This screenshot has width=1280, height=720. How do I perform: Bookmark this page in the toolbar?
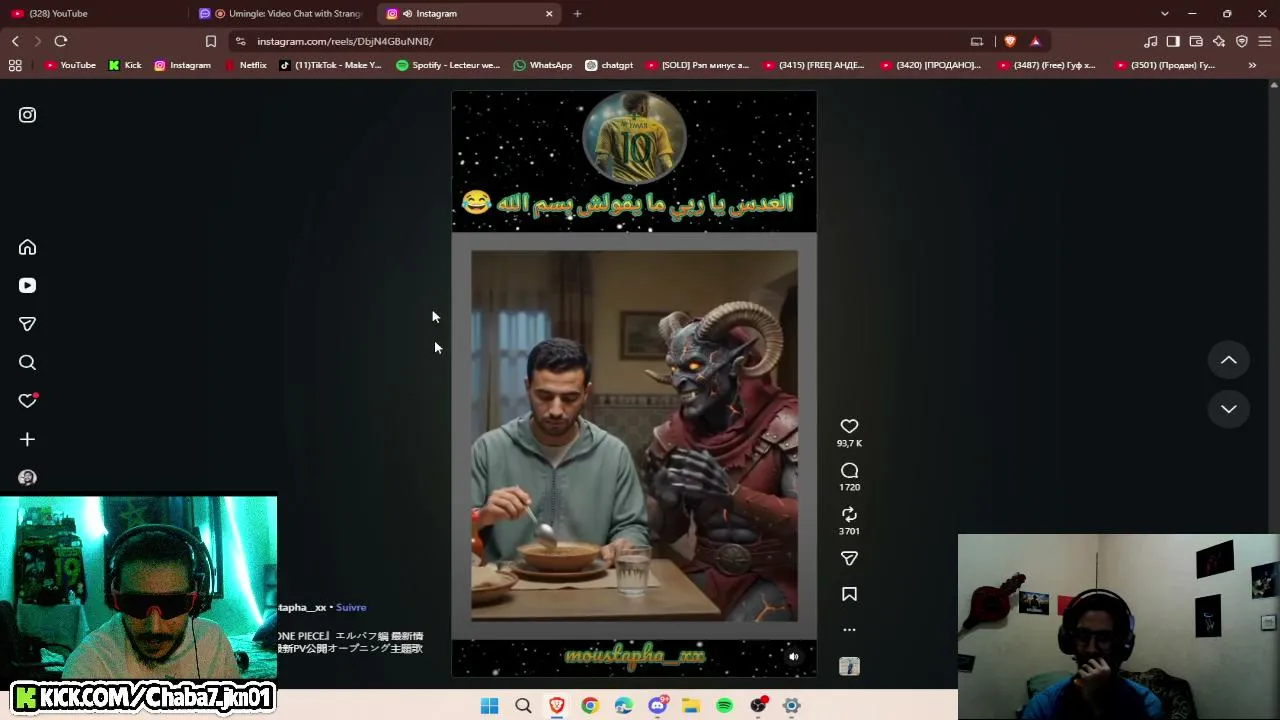pyautogui.click(x=211, y=41)
